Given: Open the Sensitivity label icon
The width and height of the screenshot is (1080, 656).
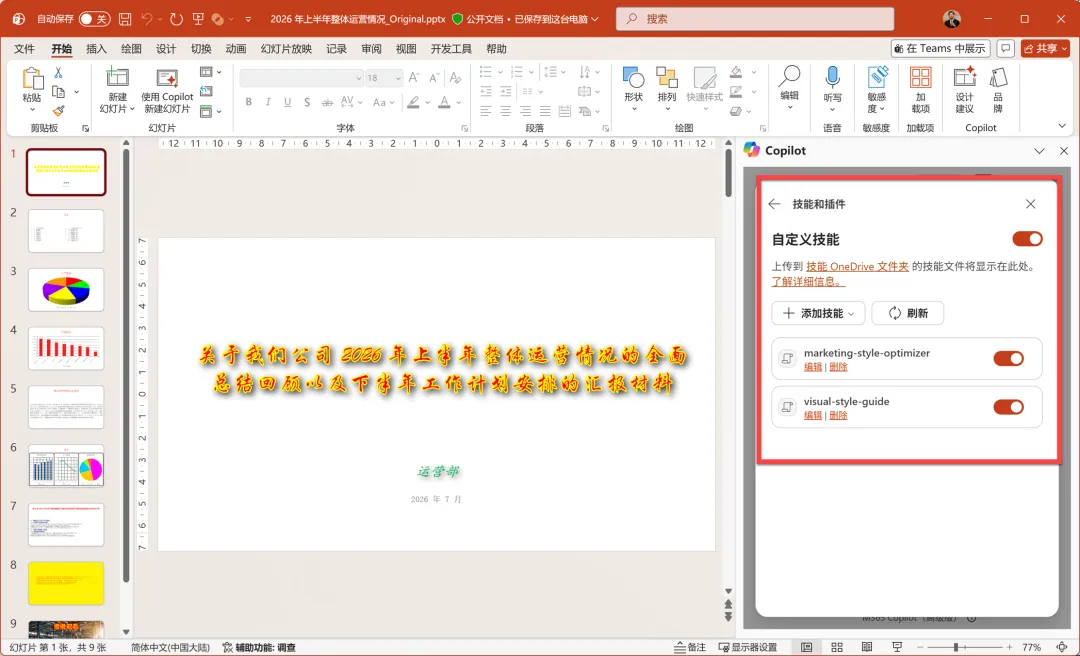Looking at the screenshot, I should (877, 77).
